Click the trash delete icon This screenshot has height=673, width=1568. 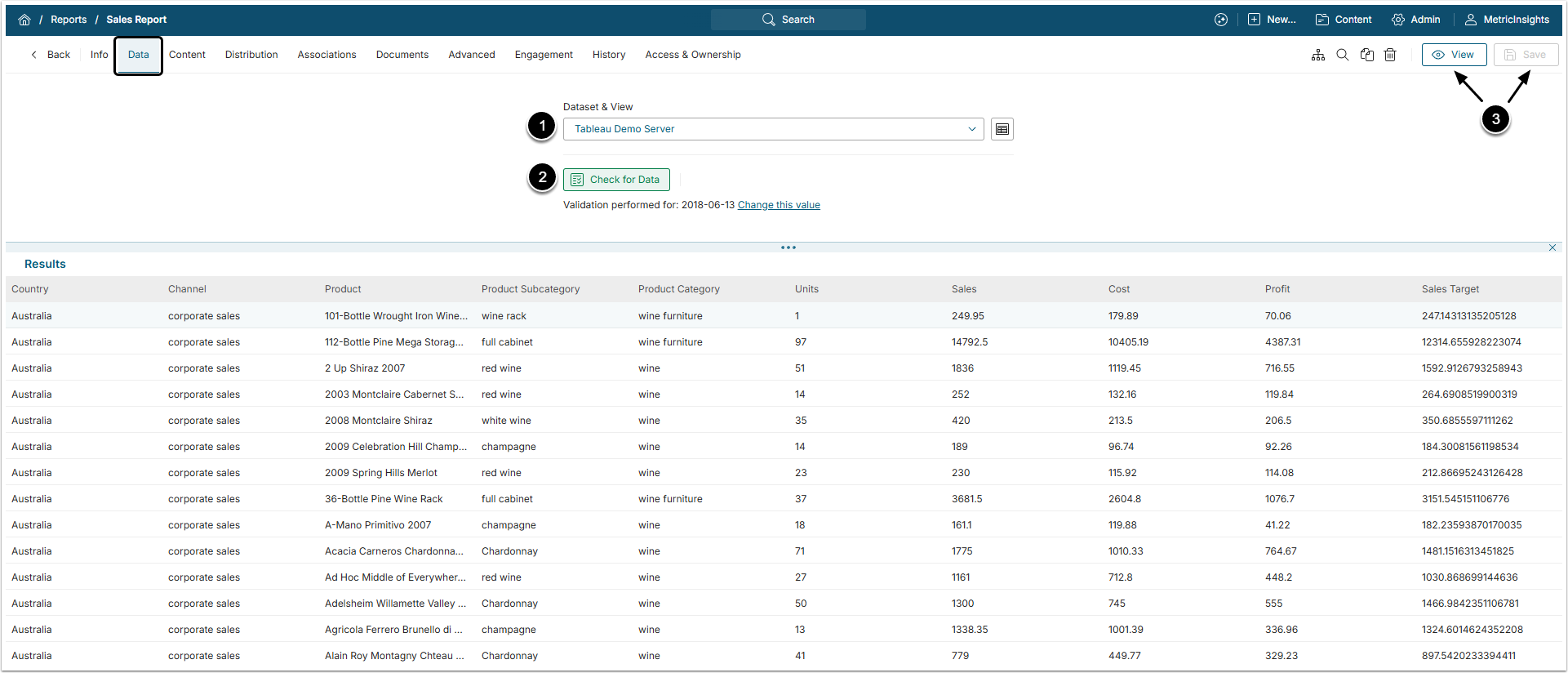1390,55
